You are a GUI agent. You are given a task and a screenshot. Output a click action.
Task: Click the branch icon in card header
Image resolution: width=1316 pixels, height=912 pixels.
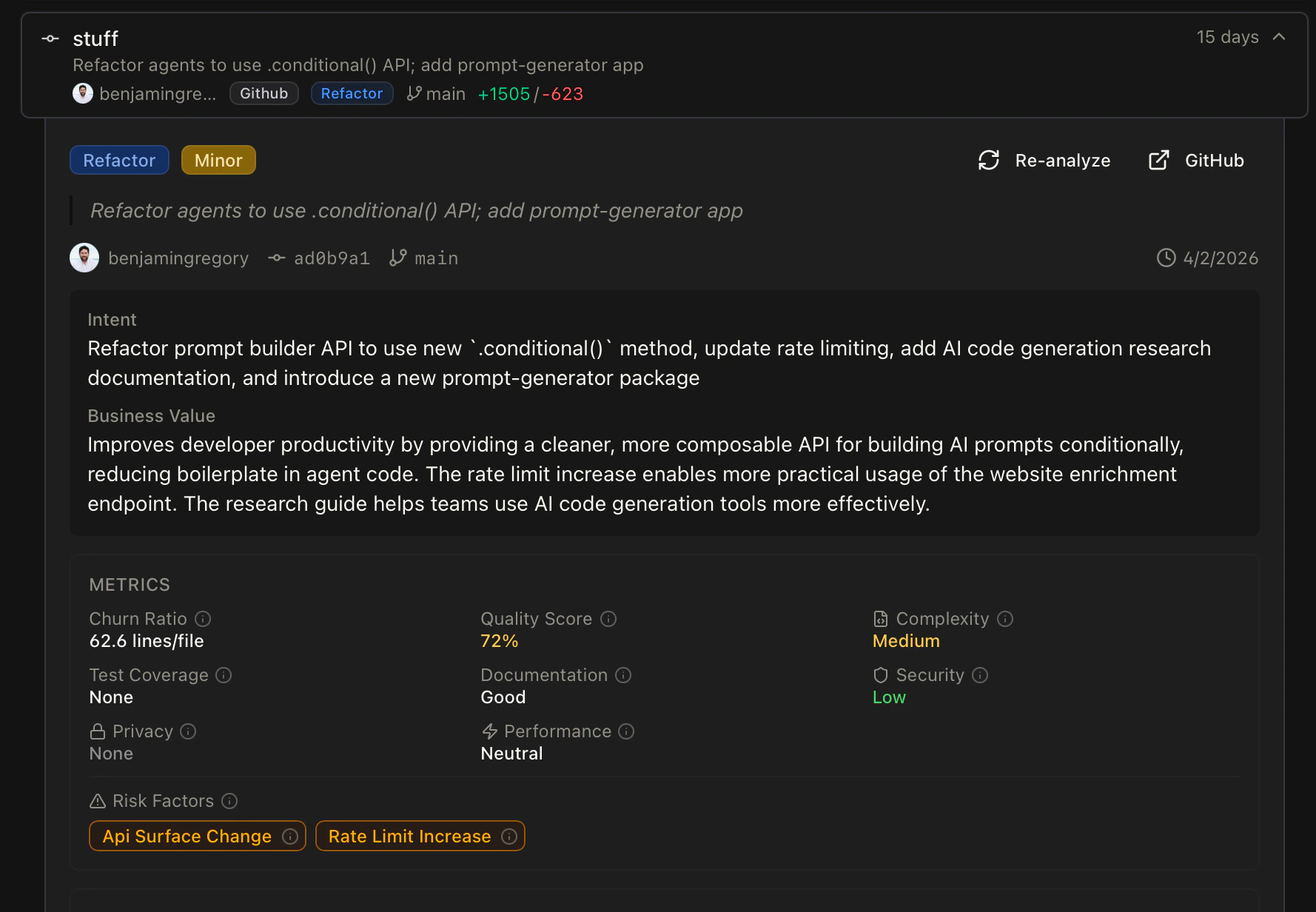414,93
